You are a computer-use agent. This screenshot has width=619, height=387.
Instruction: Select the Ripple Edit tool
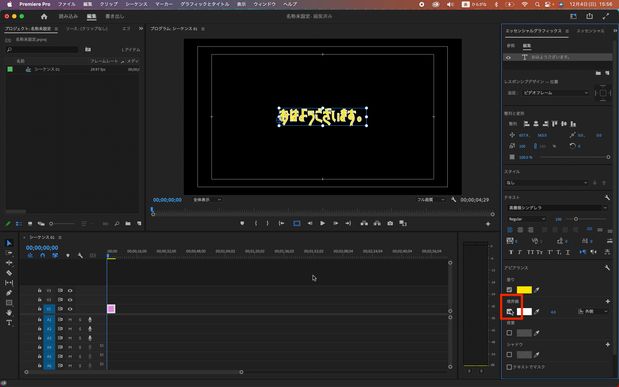[9, 263]
